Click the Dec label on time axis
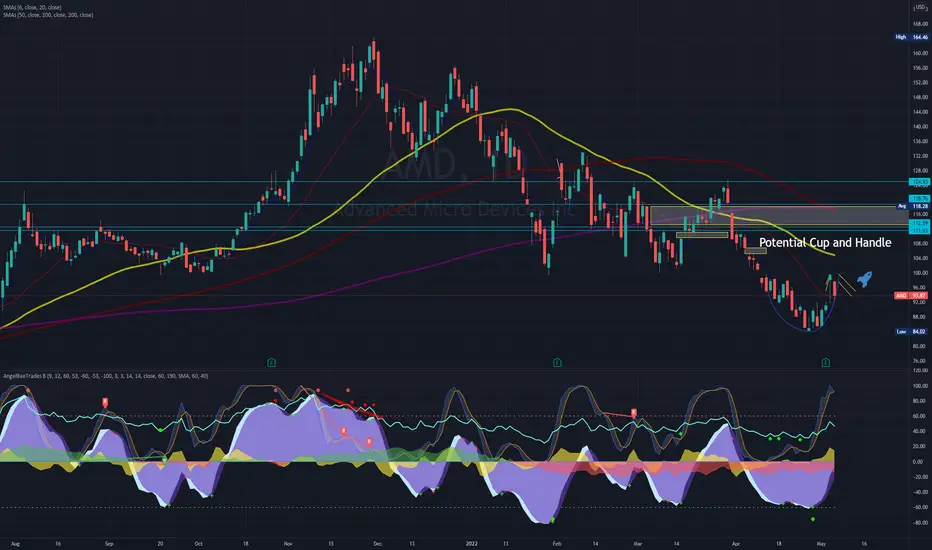This screenshot has height=550, width=932. (377, 543)
